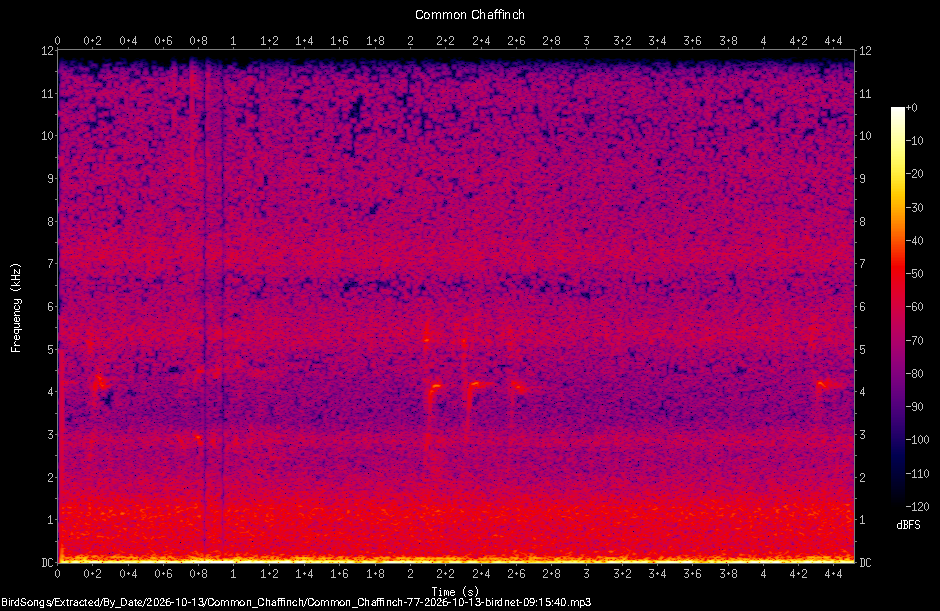Click the "-50" colorbar label

coord(914,273)
